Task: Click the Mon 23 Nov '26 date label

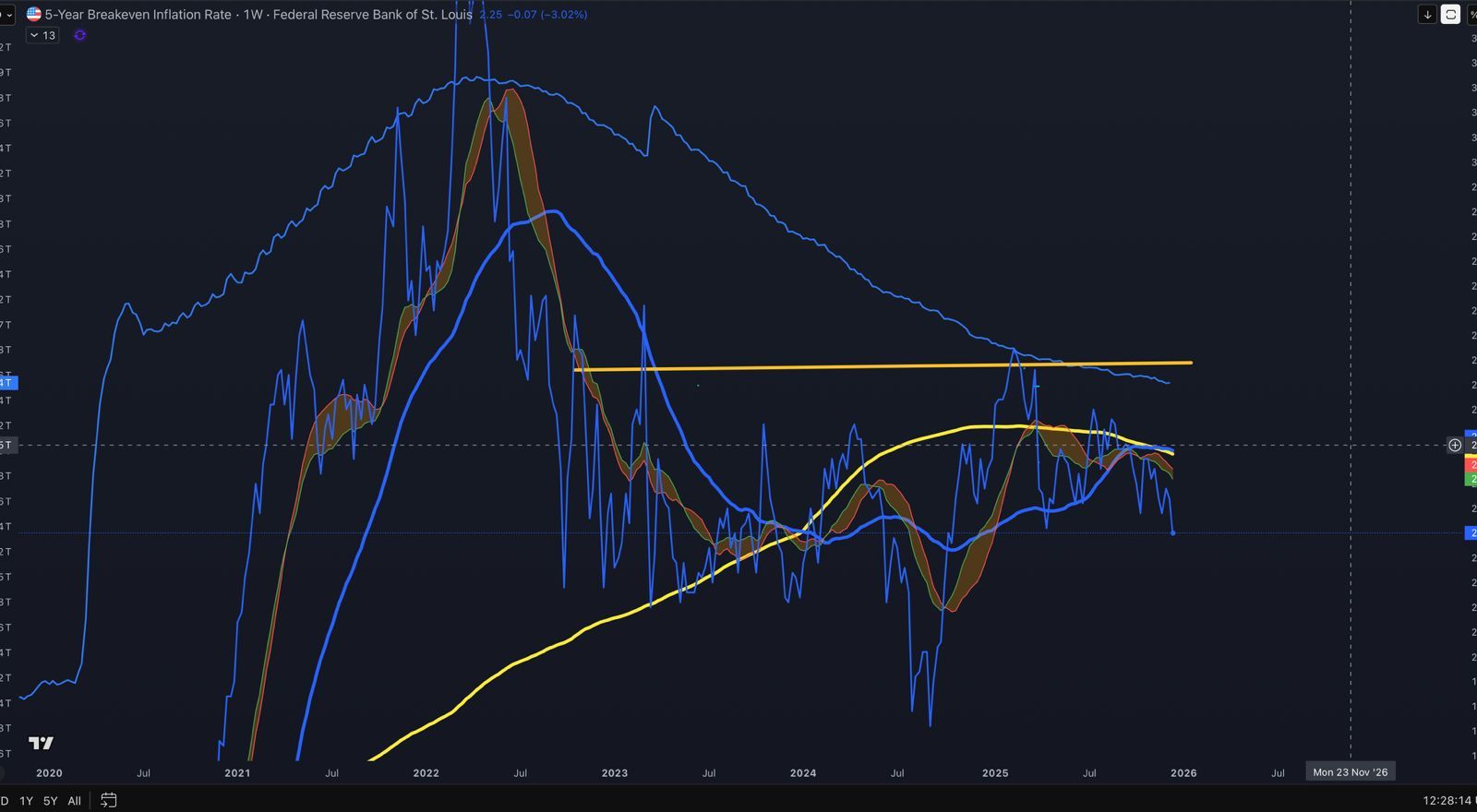Action: pos(1351,772)
